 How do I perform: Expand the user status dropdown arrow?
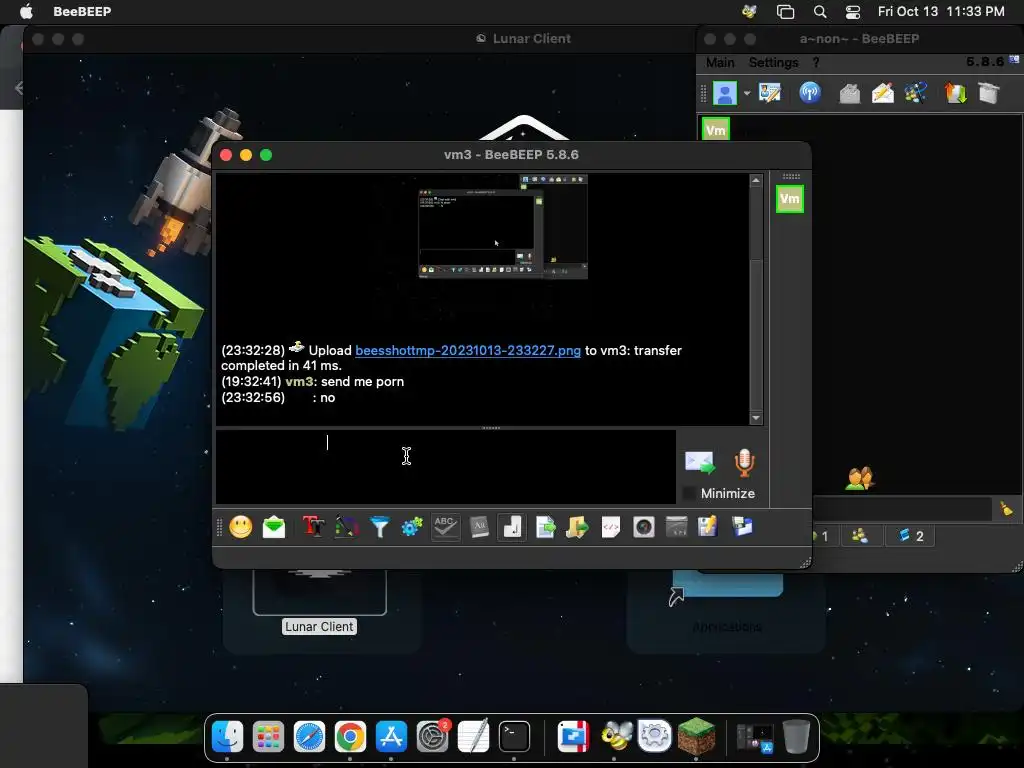(x=746, y=93)
